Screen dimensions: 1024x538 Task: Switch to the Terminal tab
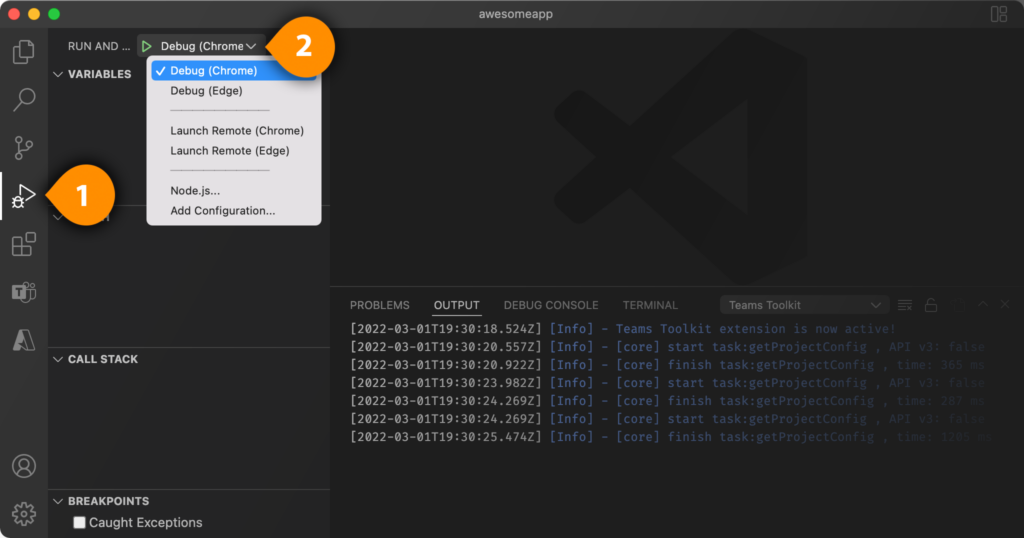[x=650, y=305]
